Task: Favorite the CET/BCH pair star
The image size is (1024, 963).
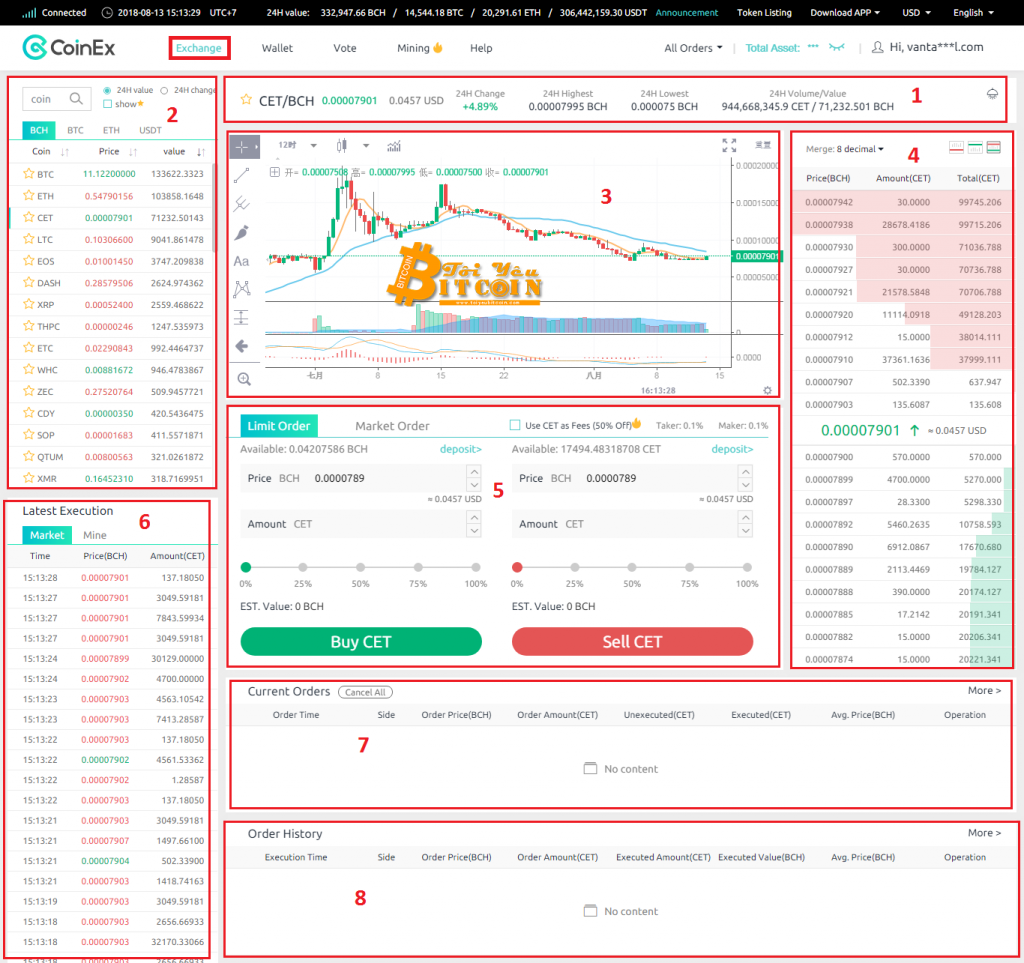Action: pos(246,100)
